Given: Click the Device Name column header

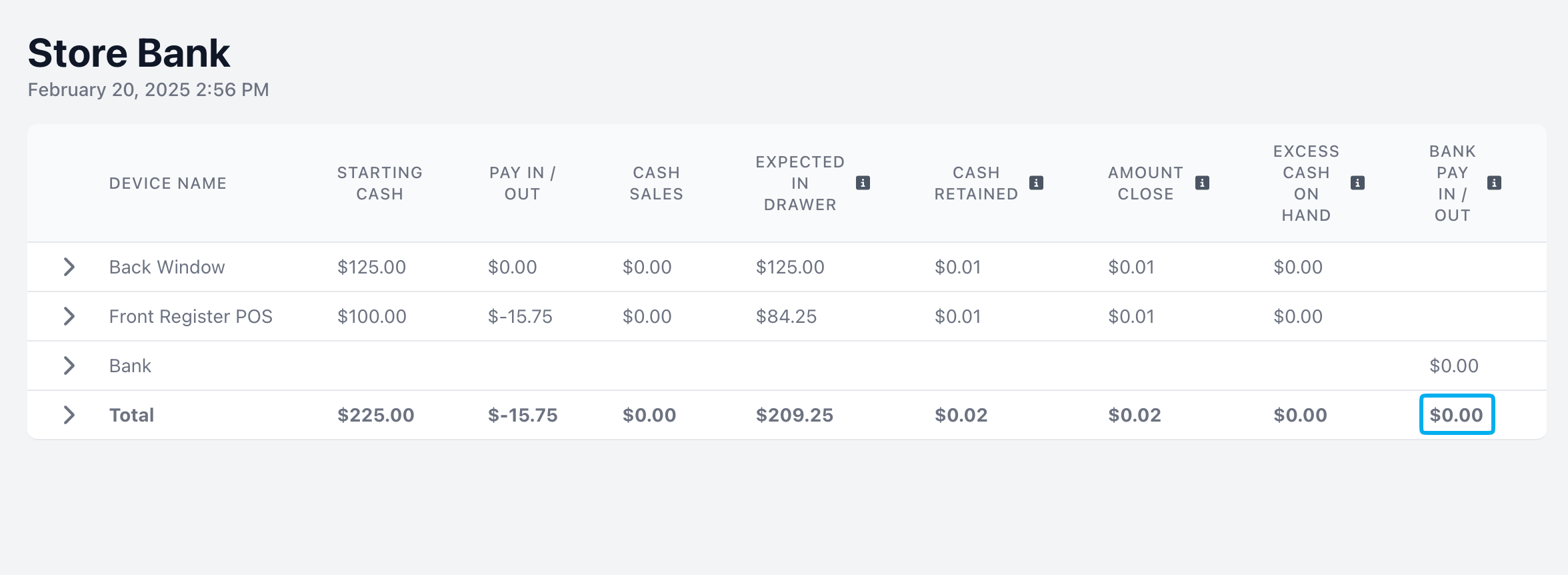Looking at the screenshot, I should [168, 183].
